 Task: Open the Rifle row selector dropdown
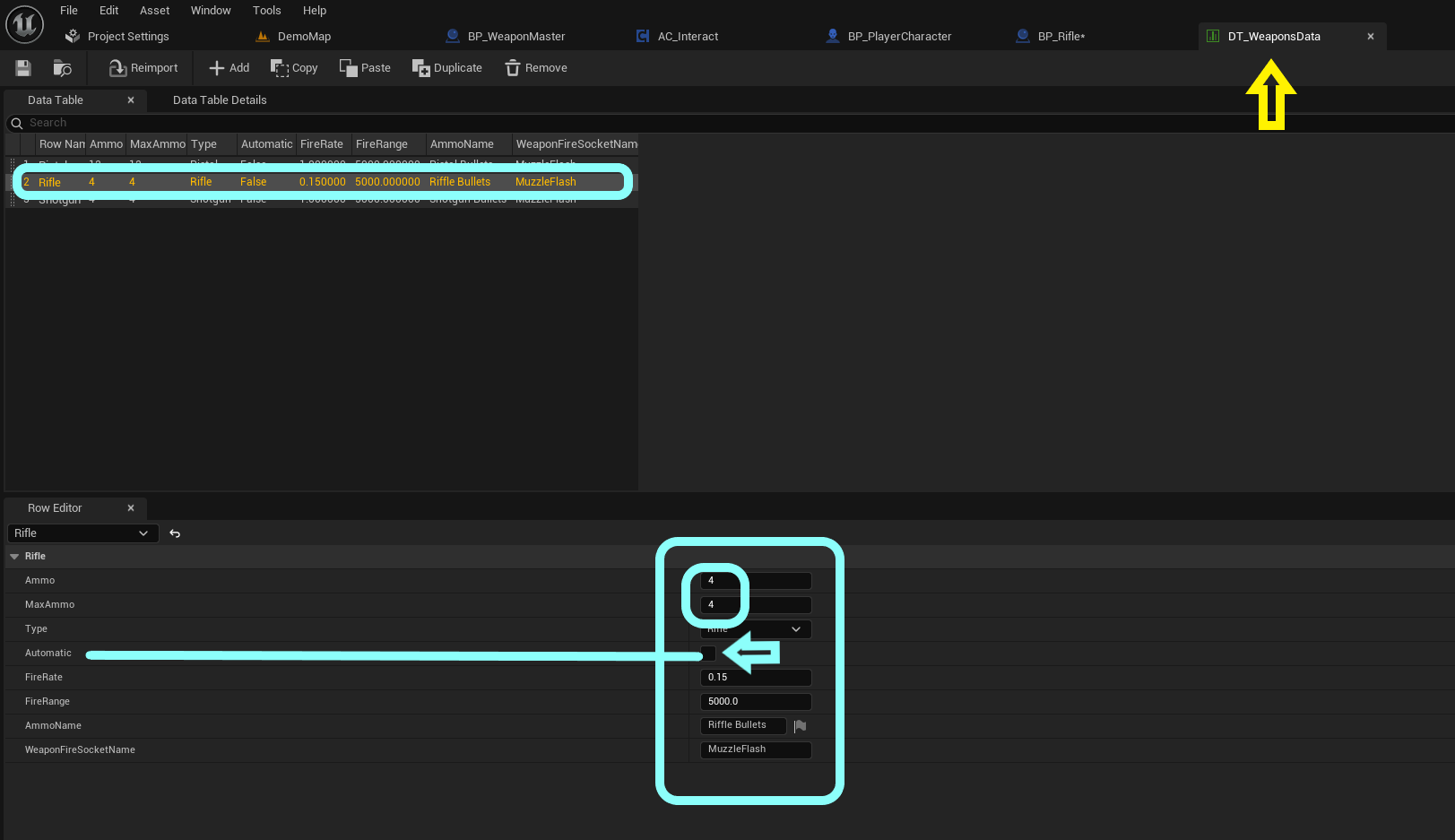point(82,533)
